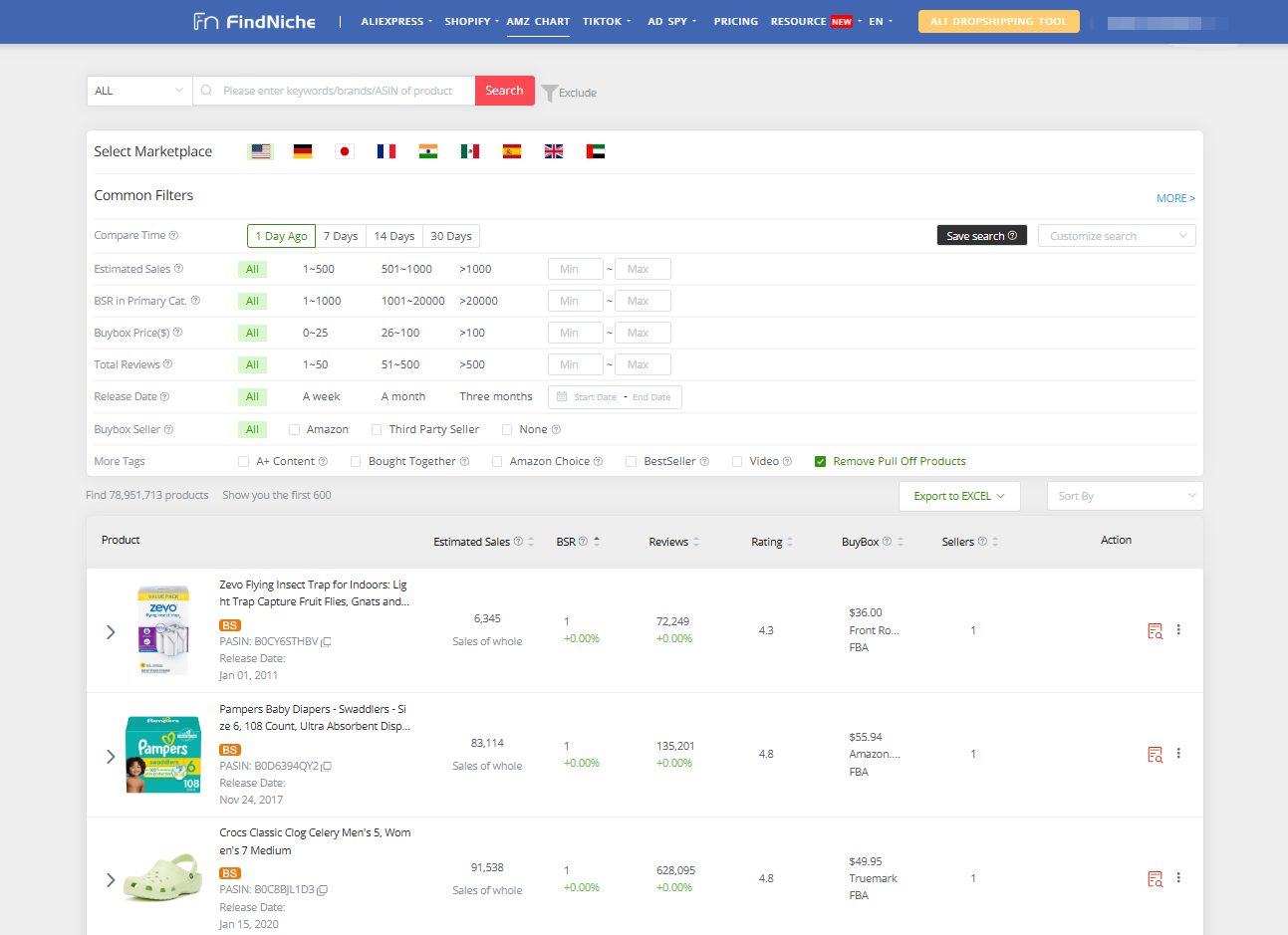Open the ALL category dropdown beside search
Viewport: 1288px width, 935px height.
pyautogui.click(x=138, y=90)
